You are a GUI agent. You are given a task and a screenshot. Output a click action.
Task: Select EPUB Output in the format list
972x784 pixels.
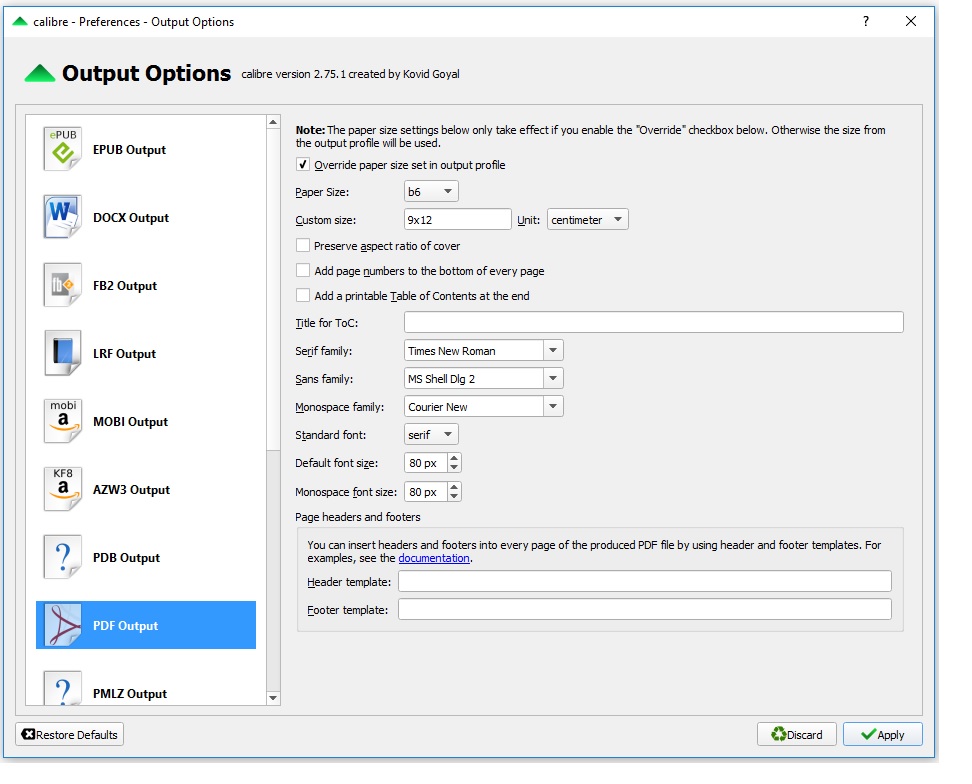point(146,149)
